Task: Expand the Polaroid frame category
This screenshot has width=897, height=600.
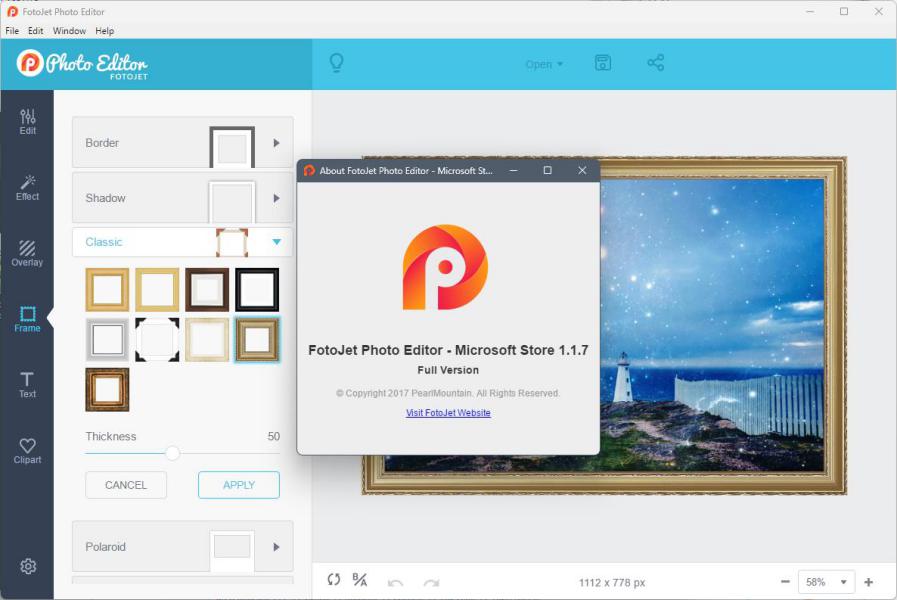Action: (182, 546)
